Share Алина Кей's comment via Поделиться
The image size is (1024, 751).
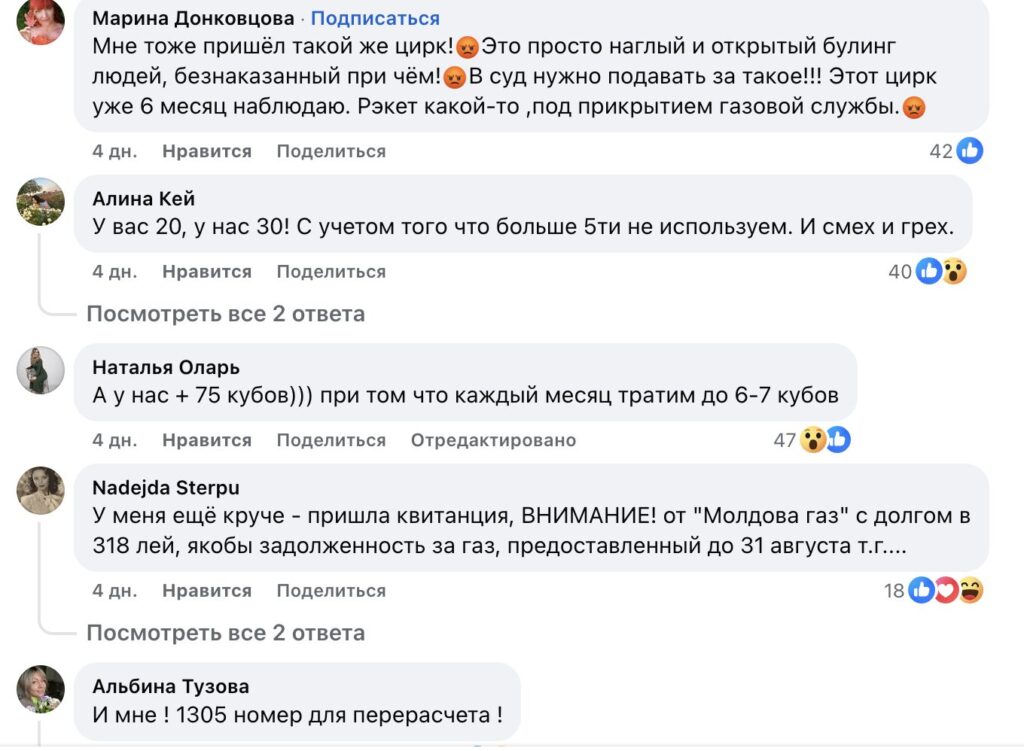coord(331,271)
